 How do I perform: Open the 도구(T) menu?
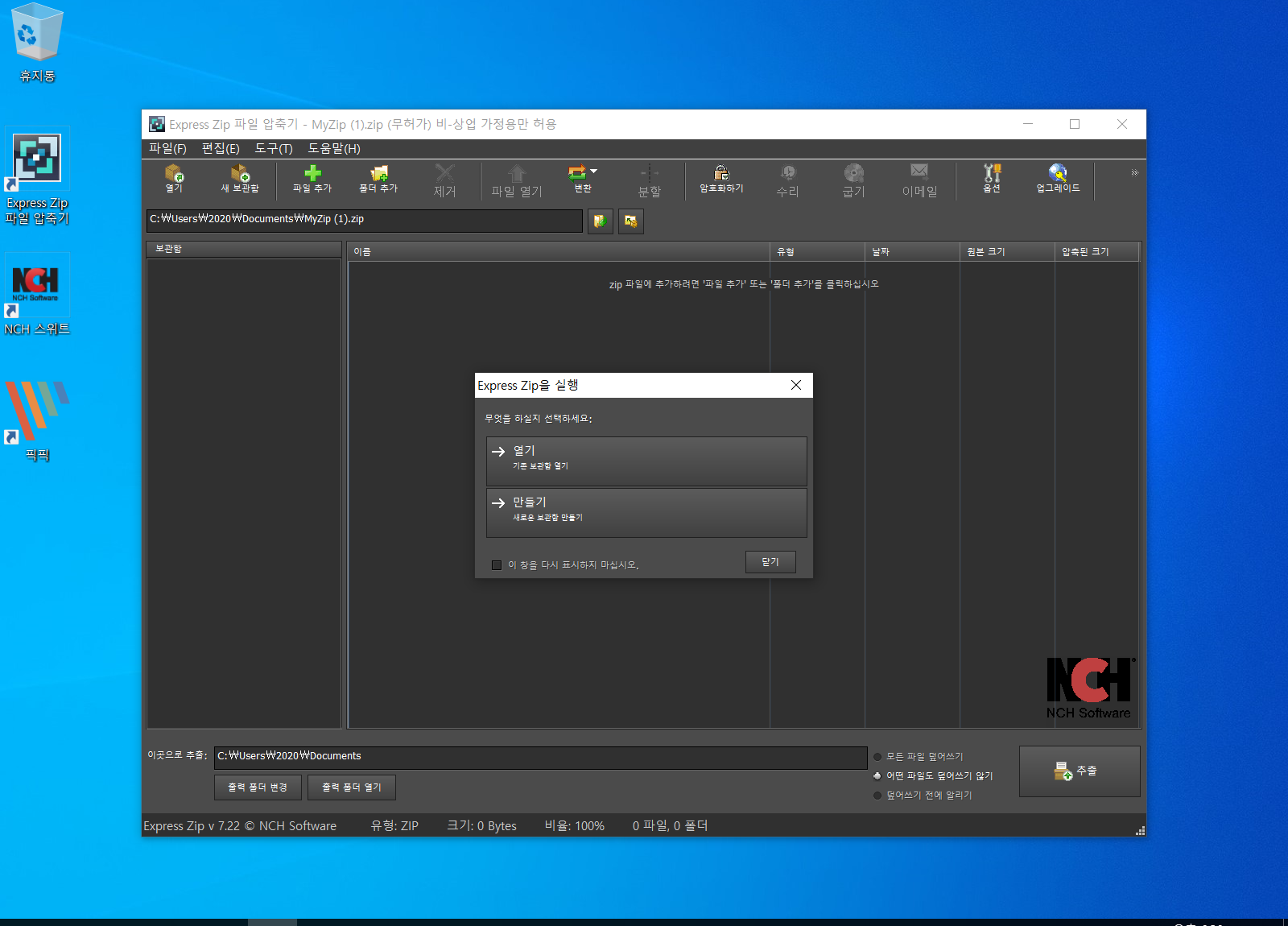pyautogui.click(x=274, y=149)
